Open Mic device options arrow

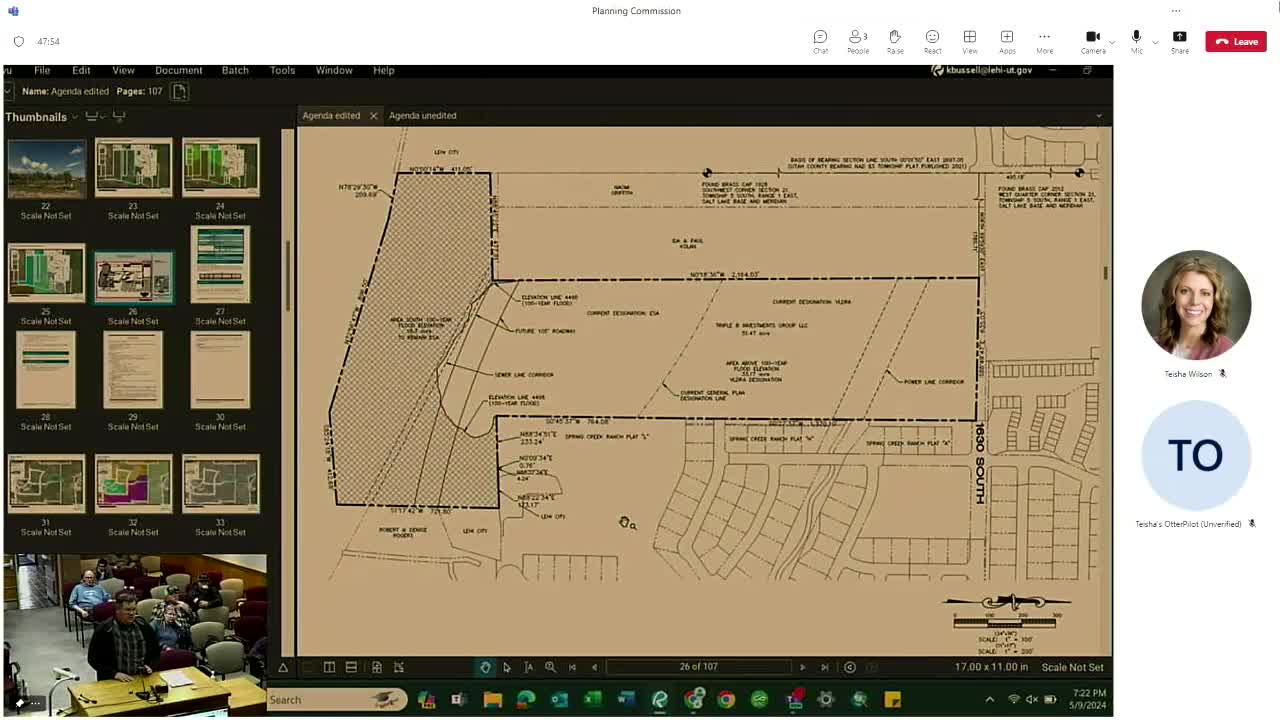[1155, 43]
